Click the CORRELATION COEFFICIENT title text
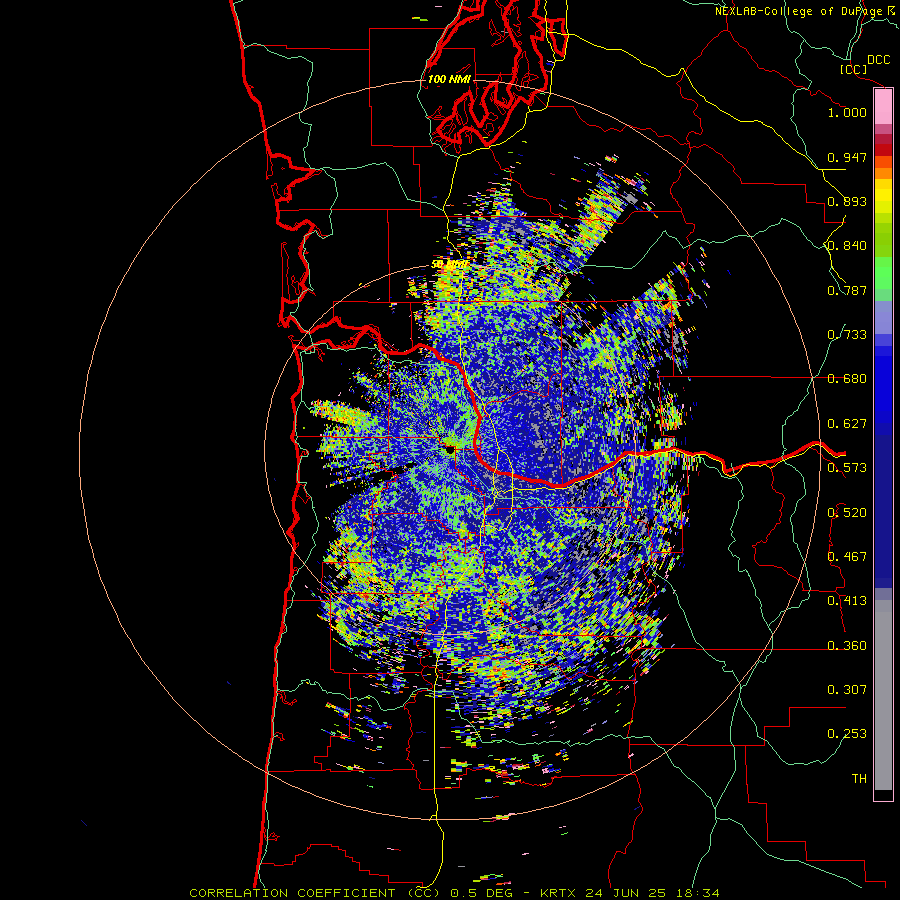900x900 pixels. click(292, 893)
